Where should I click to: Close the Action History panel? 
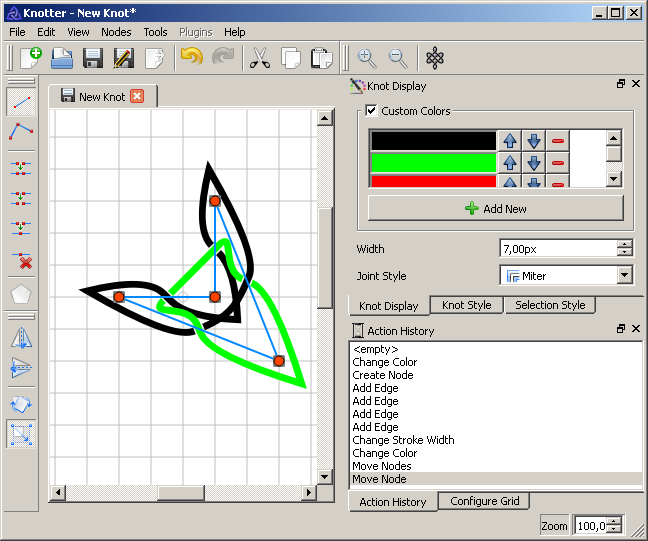[x=636, y=329]
